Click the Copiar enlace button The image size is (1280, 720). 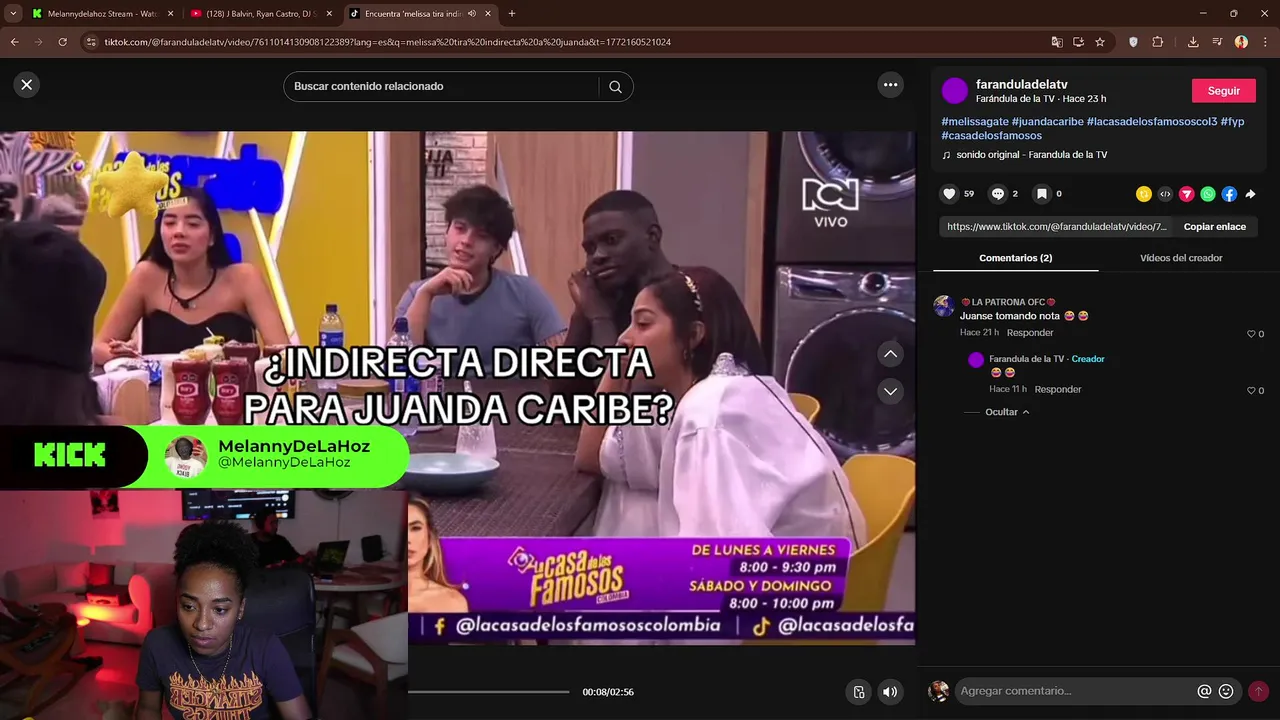(x=1214, y=227)
